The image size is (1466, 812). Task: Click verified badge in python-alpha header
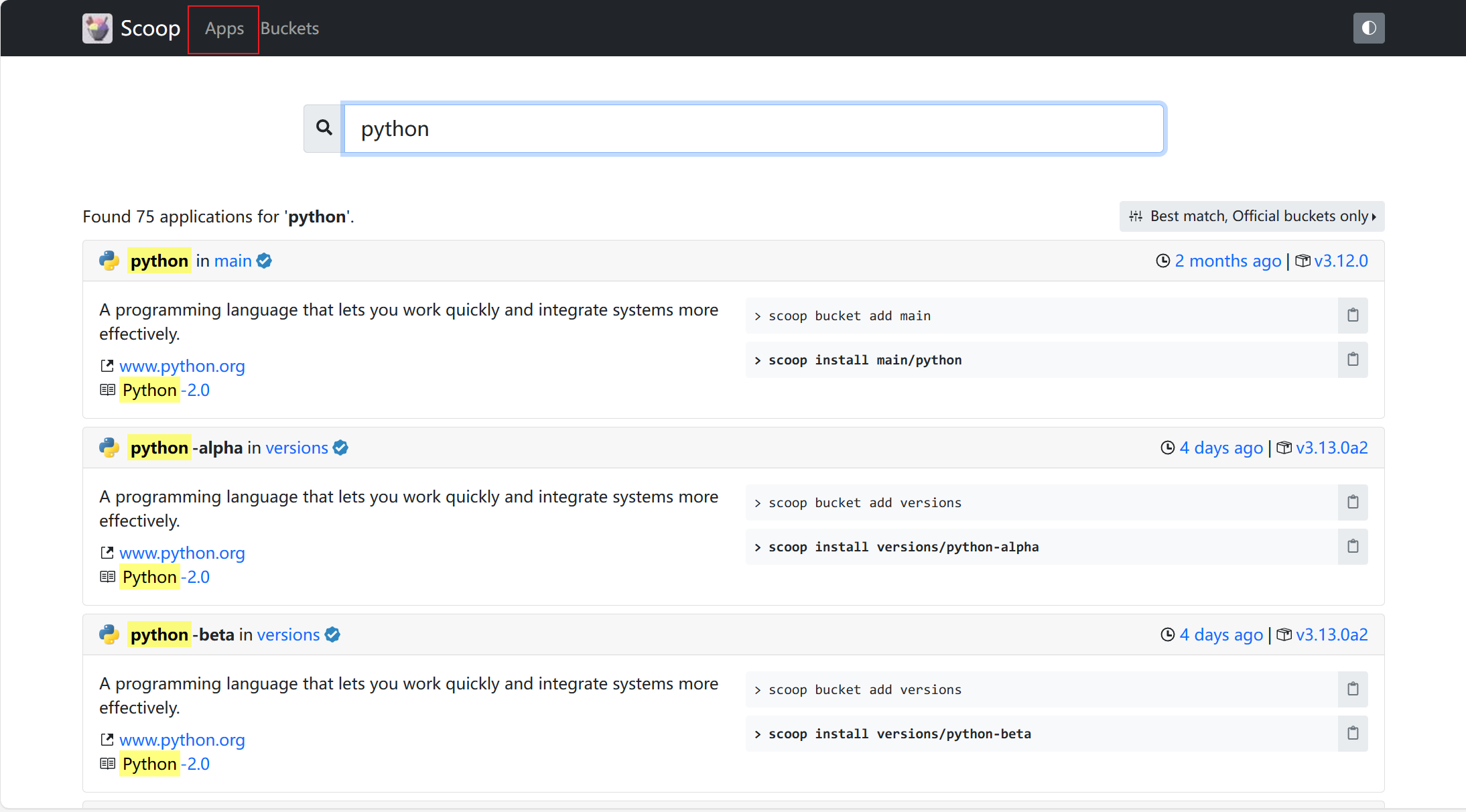click(x=340, y=448)
